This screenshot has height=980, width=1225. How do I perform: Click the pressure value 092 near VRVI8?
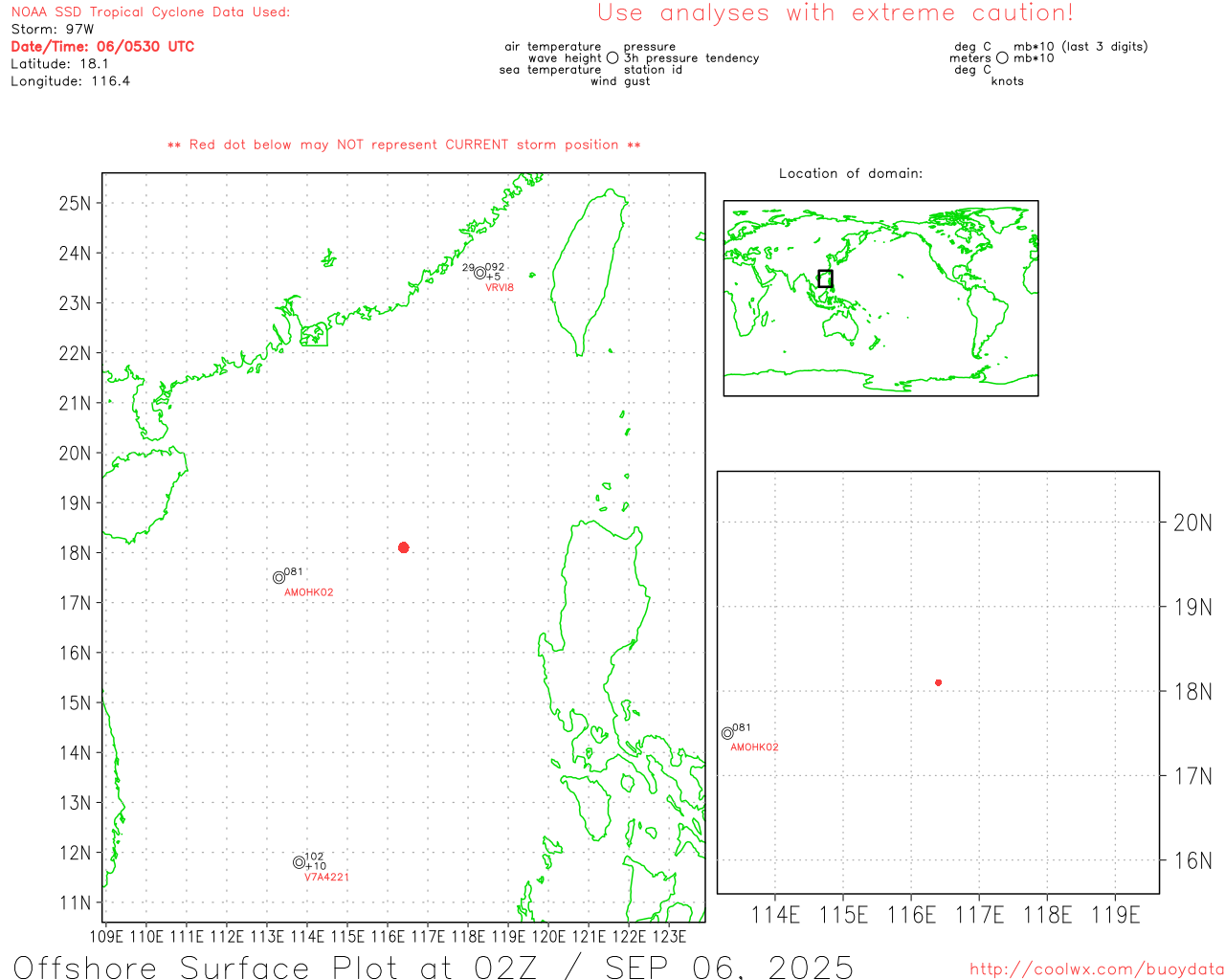[x=495, y=267]
